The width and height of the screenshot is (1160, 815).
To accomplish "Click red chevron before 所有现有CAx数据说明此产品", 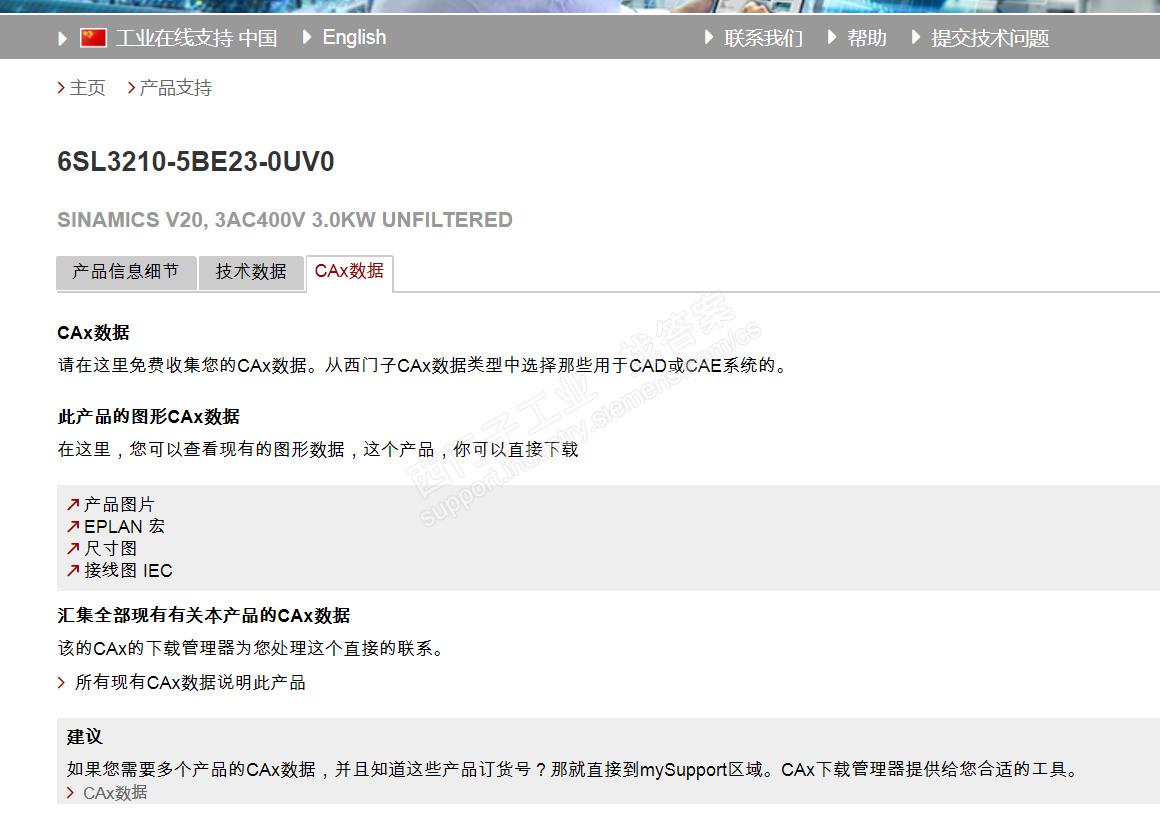I will click(61, 683).
